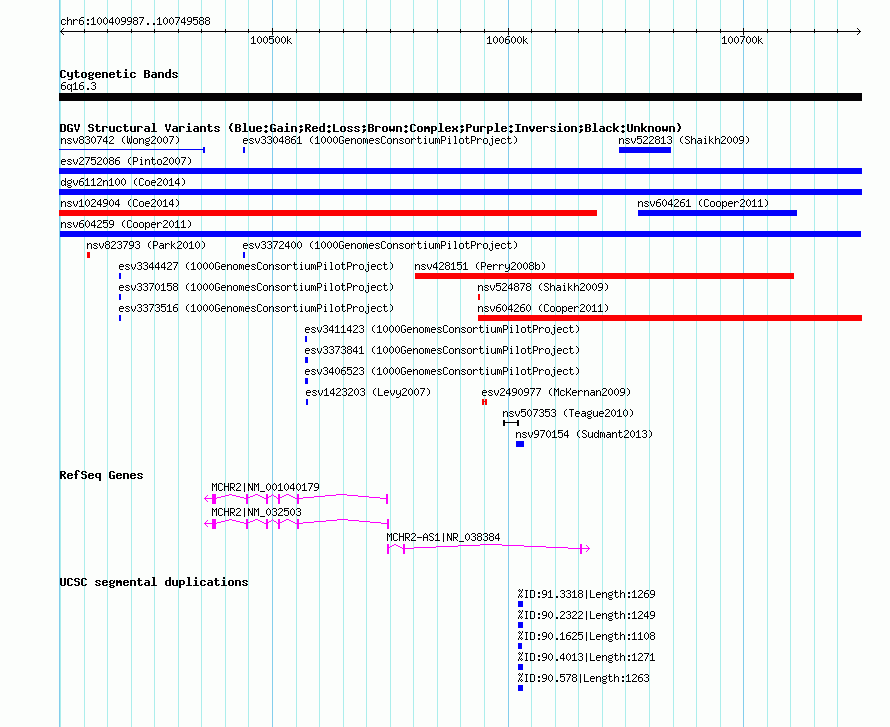890x727 pixels.
Task: Select segmental duplication %ID:90.578 Length:1263
Action: click(583, 678)
